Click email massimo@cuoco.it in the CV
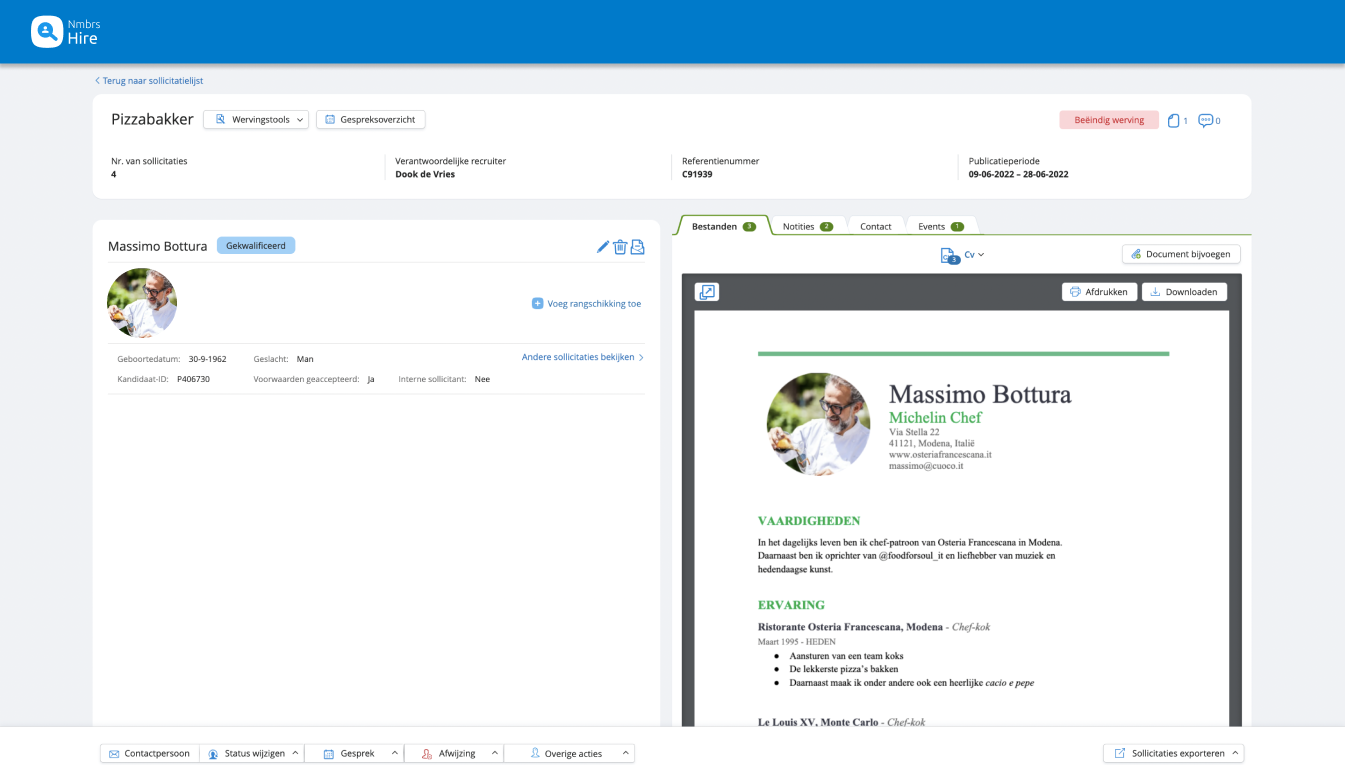This screenshot has height=765, width=1345. point(926,466)
